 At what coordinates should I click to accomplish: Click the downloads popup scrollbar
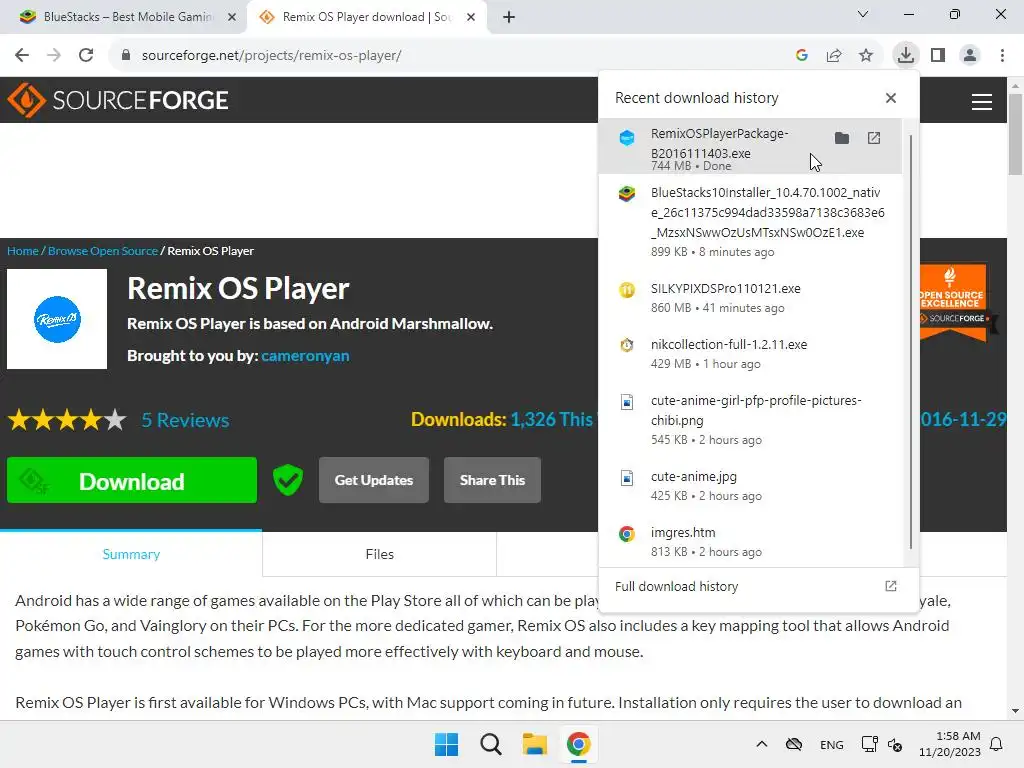tap(911, 343)
